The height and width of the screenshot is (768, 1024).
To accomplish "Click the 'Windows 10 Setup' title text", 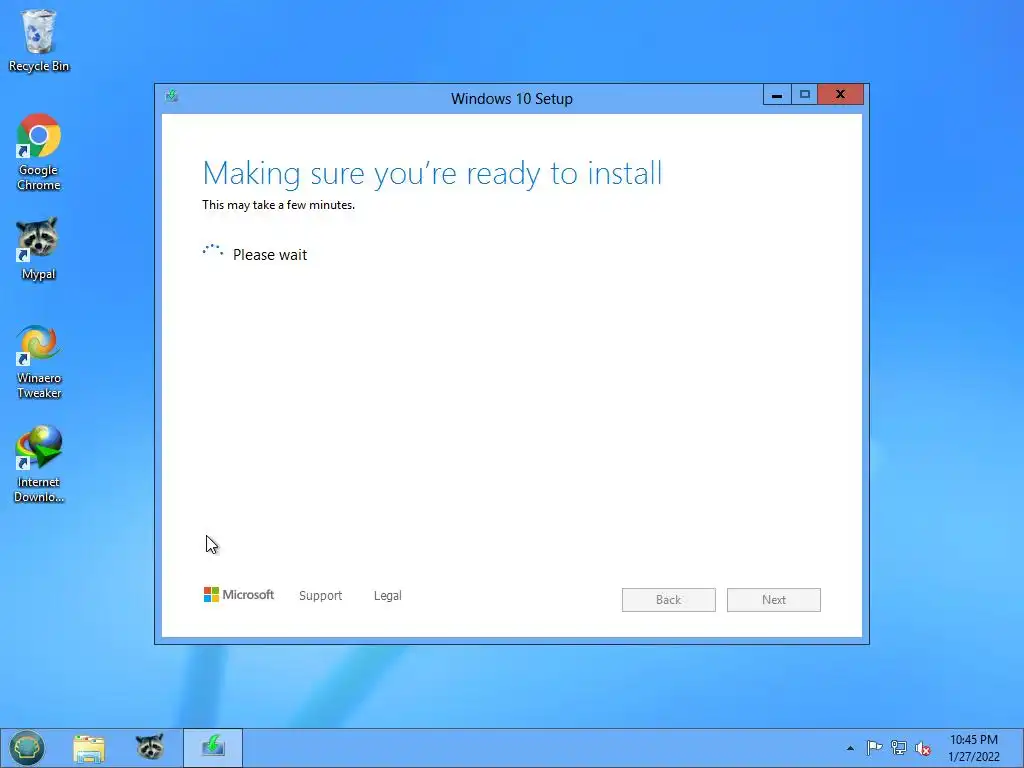I will (x=511, y=99).
